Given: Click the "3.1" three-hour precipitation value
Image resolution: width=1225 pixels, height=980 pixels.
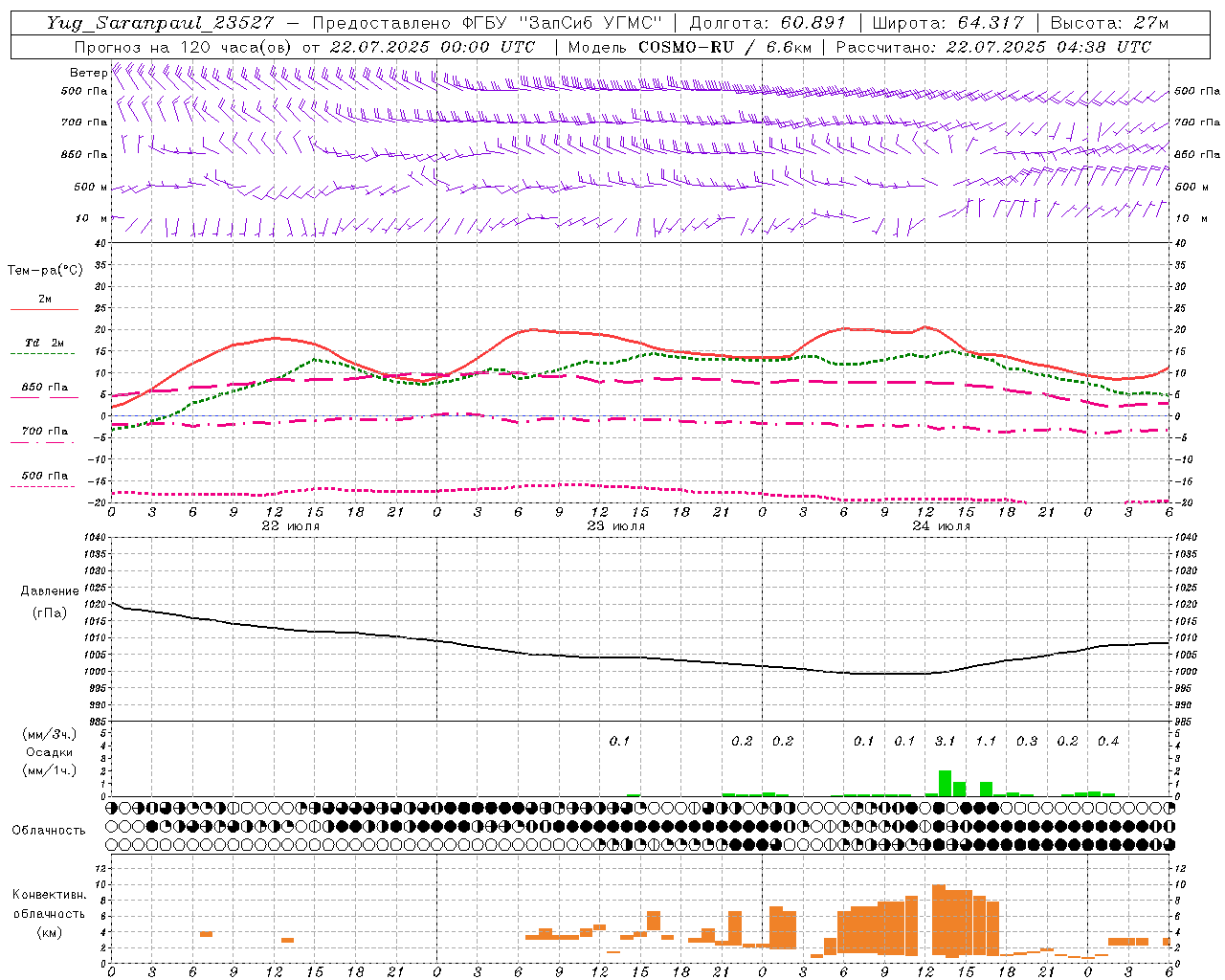Looking at the screenshot, I should 945,741.
